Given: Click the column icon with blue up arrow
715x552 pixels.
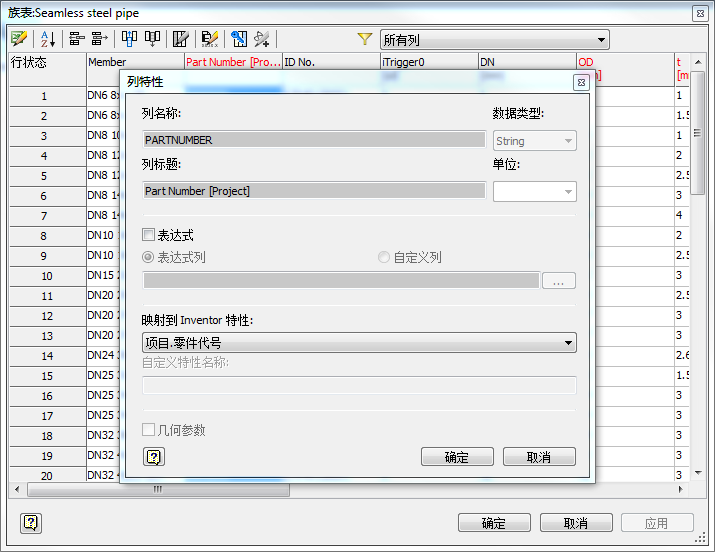Looking at the screenshot, I should 129,39.
